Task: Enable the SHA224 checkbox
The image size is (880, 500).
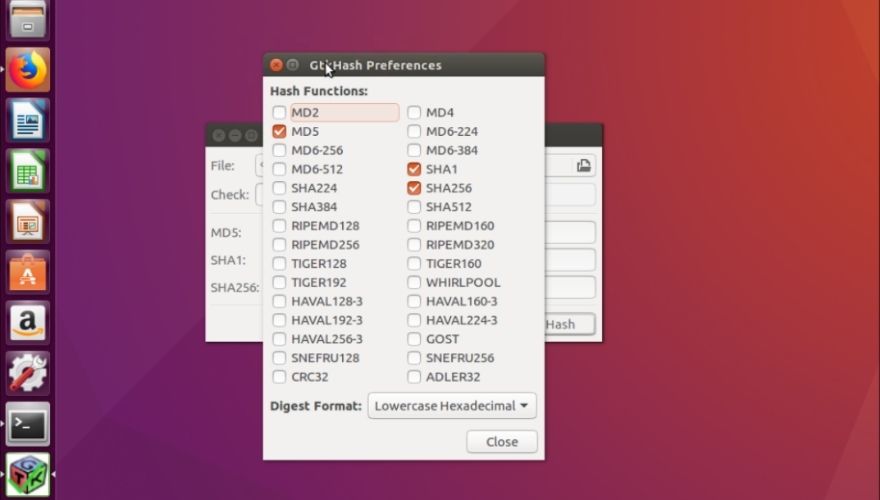Action: click(x=279, y=188)
